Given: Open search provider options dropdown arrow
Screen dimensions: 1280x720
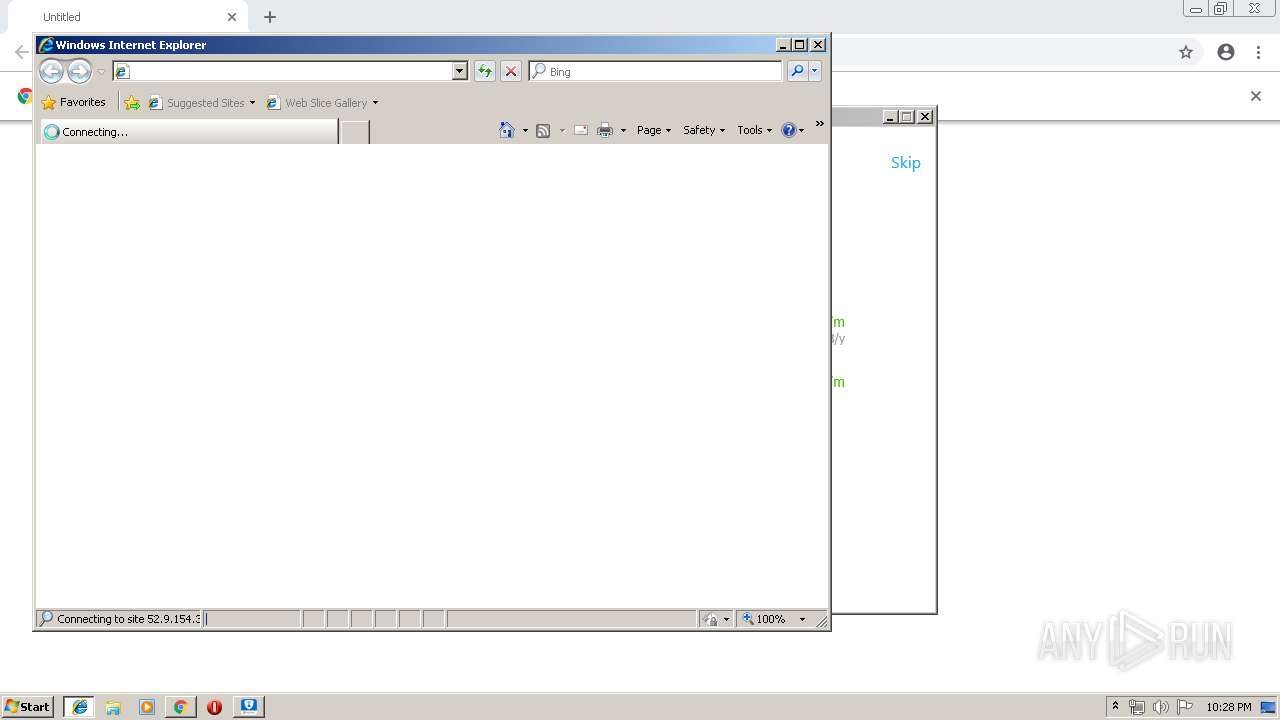Looking at the screenshot, I should [x=815, y=71].
